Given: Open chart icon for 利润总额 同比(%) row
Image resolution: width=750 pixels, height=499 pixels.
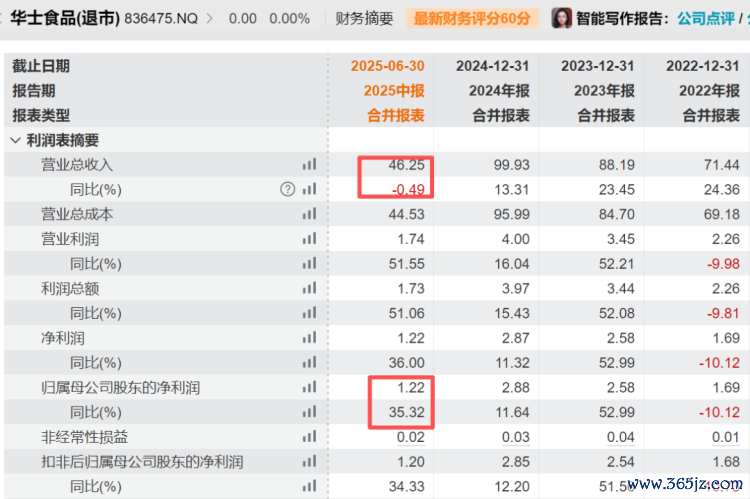Looking at the screenshot, I should click(x=309, y=313).
